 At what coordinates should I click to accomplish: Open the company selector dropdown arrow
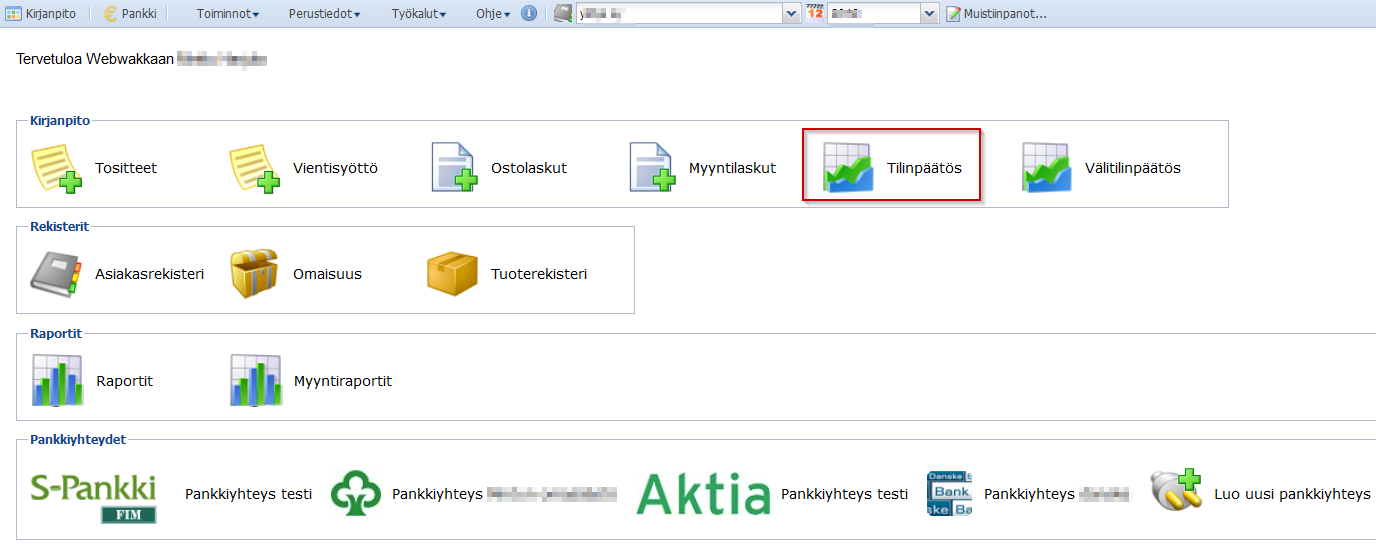point(791,14)
